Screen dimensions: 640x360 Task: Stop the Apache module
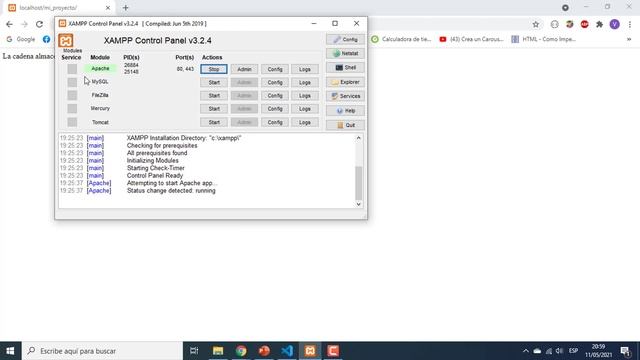click(214, 69)
